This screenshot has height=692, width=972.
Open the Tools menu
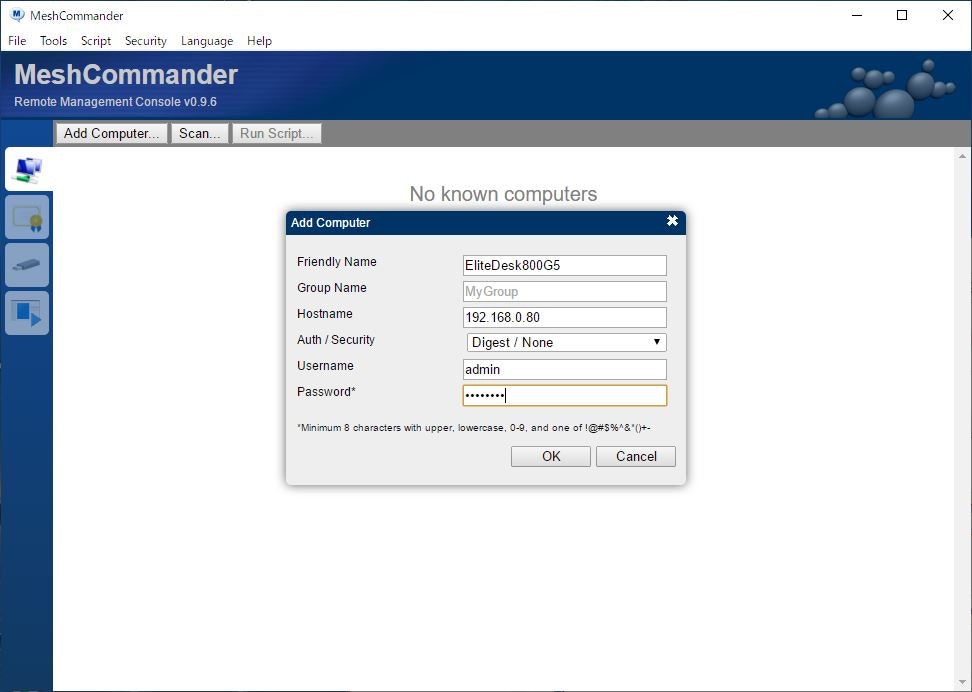click(x=53, y=41)
